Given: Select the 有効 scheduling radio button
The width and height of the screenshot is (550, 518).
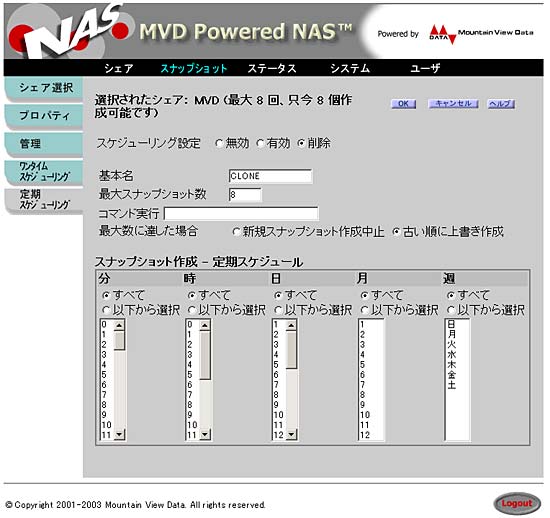Looking at the screenshot, I should [260, 143].
